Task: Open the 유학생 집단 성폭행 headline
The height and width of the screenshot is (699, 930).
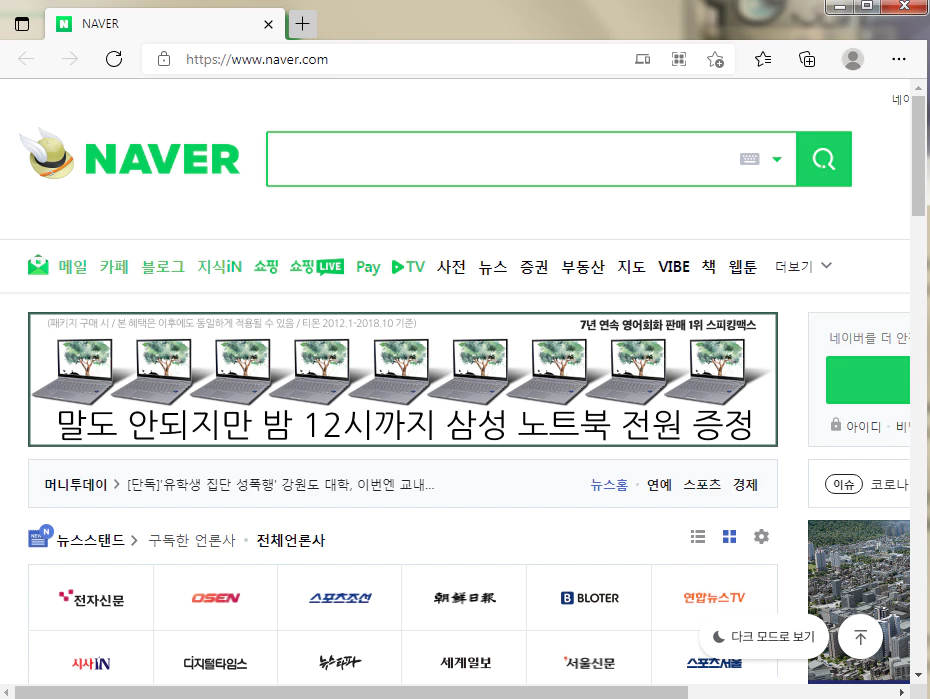Action: 281,484
